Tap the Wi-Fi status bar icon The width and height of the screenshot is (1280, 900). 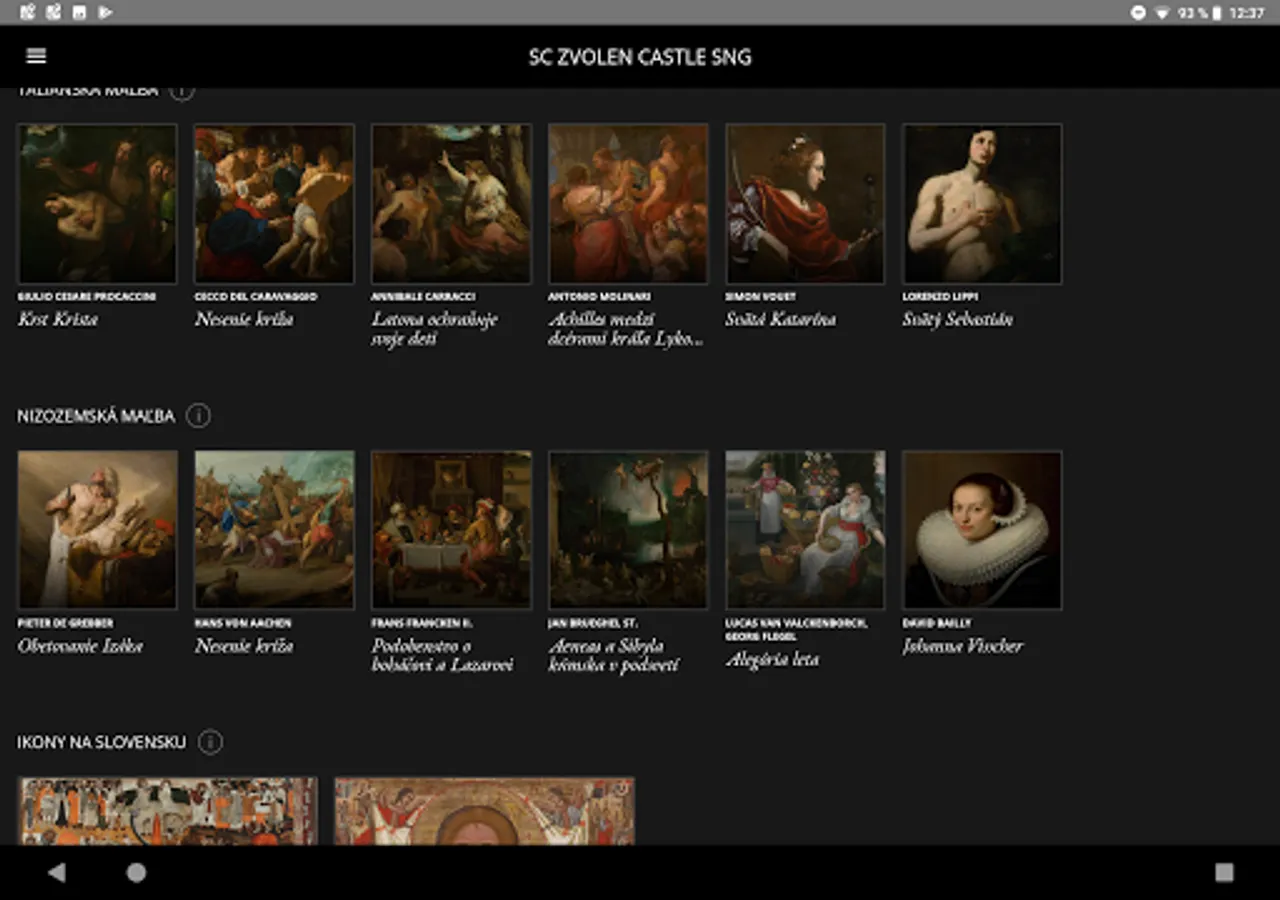point(1162,13)
